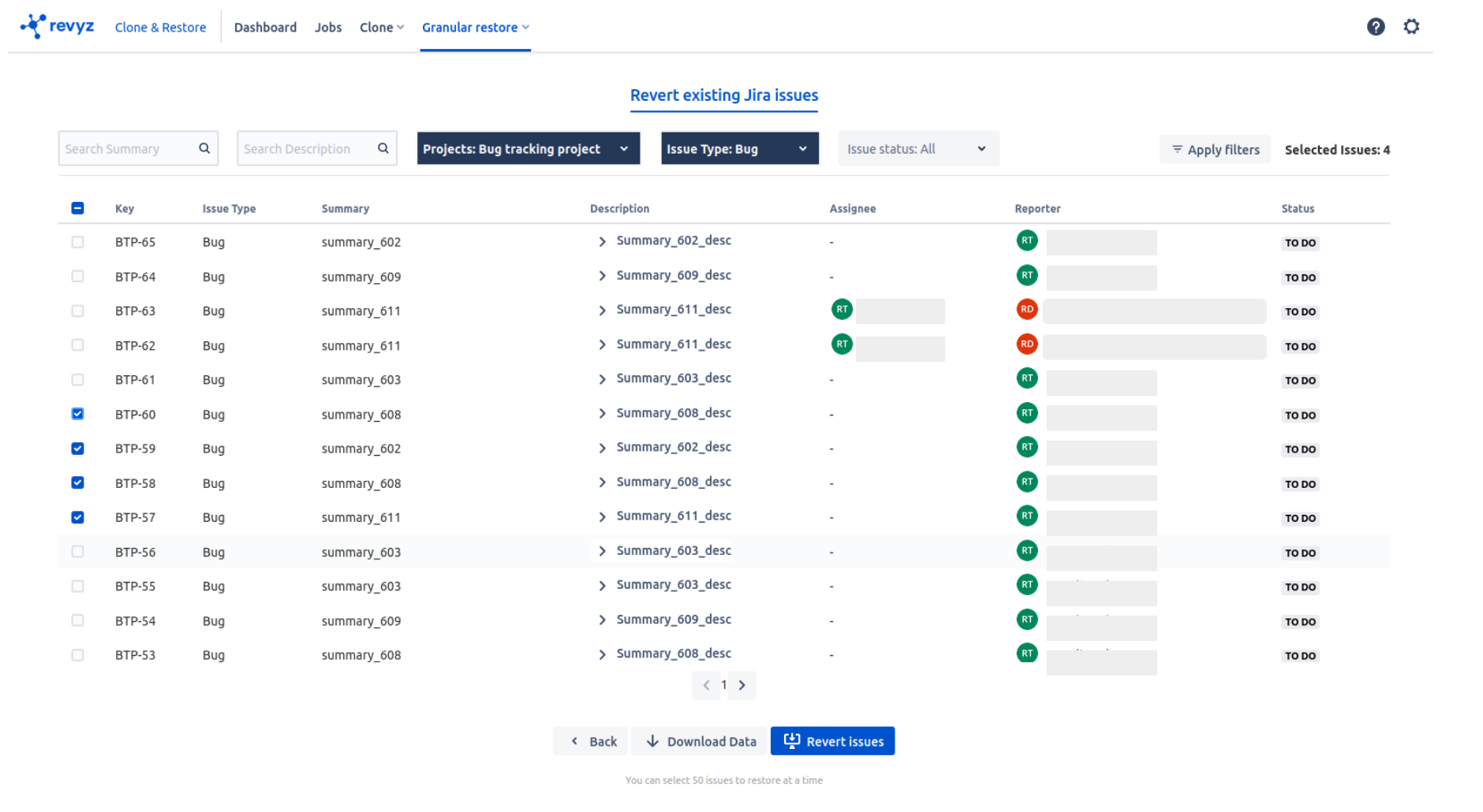The image size is (1483, 812).
Task: Go to the Dashboard tab
Action: pos(265,28)
